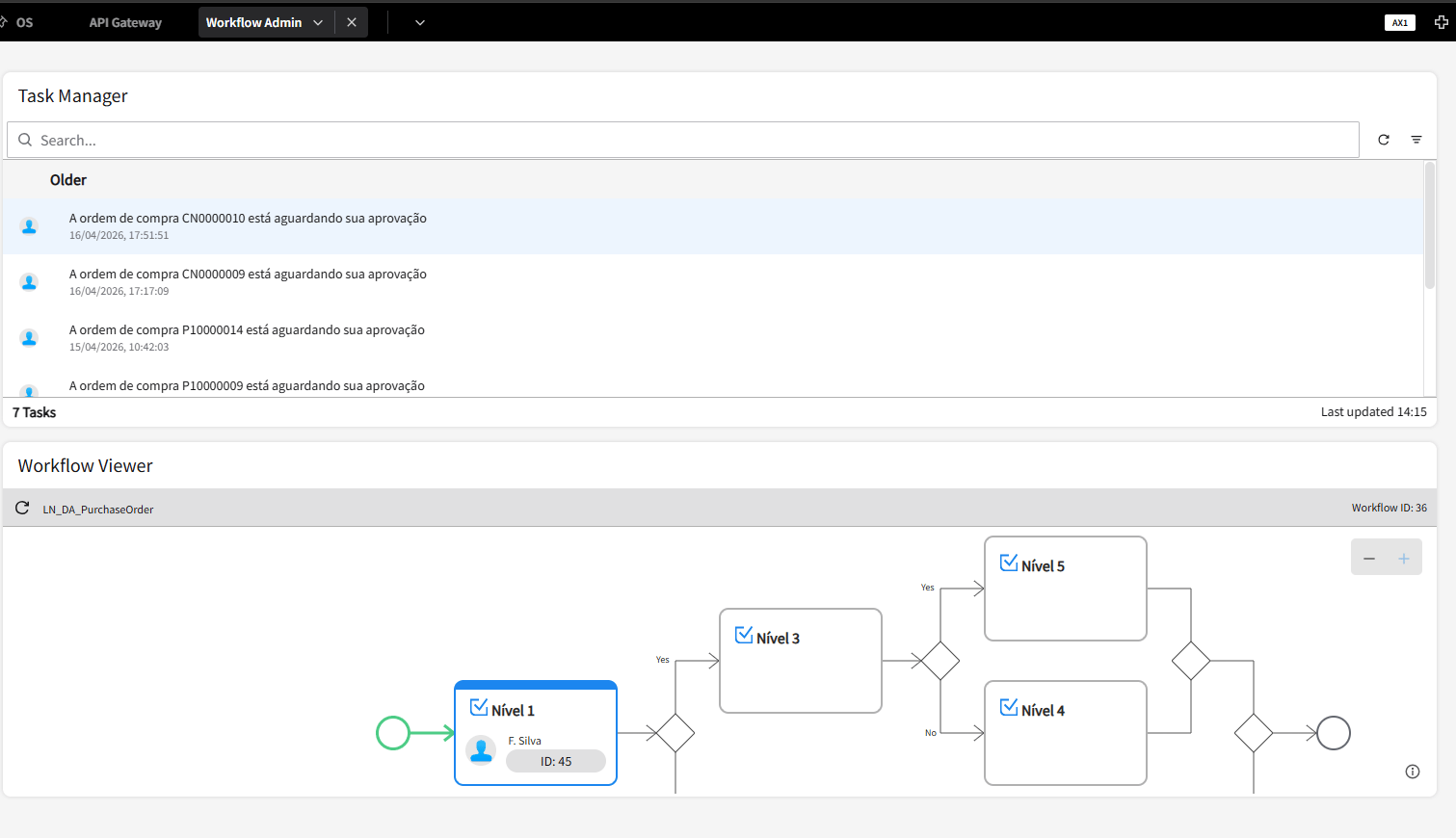Open the Workflow Admin tab dropdown arrow
Screen dimensions: 1456x838
[318, 22]
